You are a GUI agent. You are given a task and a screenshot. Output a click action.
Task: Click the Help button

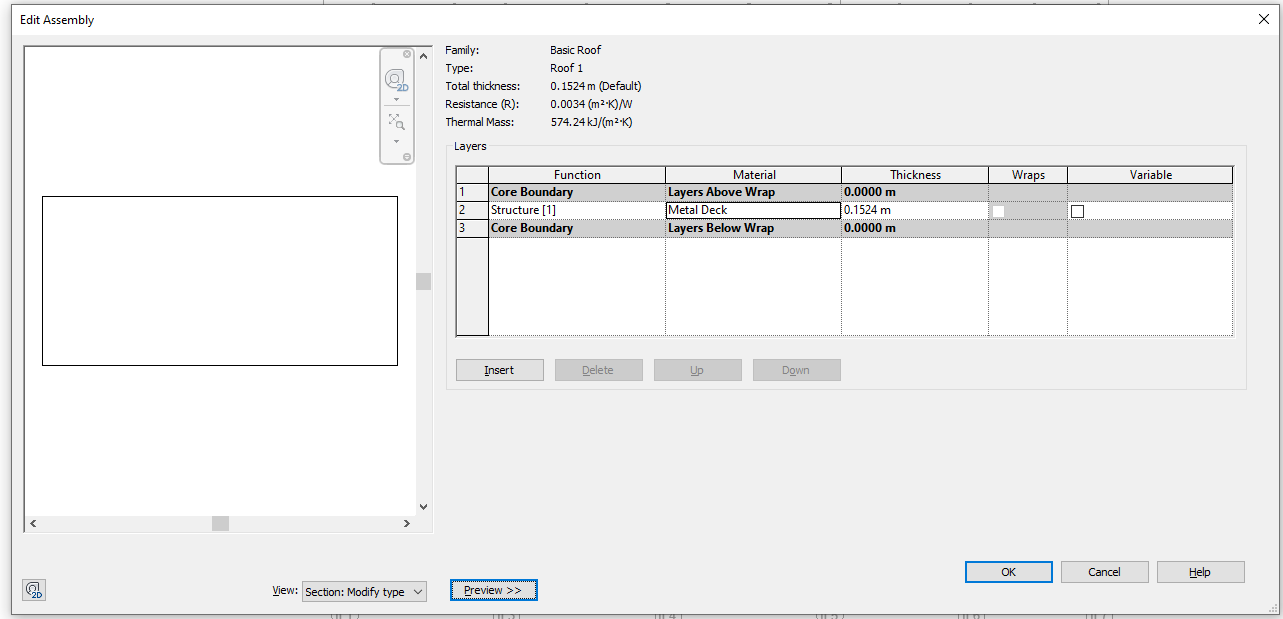coord(1200,572)
